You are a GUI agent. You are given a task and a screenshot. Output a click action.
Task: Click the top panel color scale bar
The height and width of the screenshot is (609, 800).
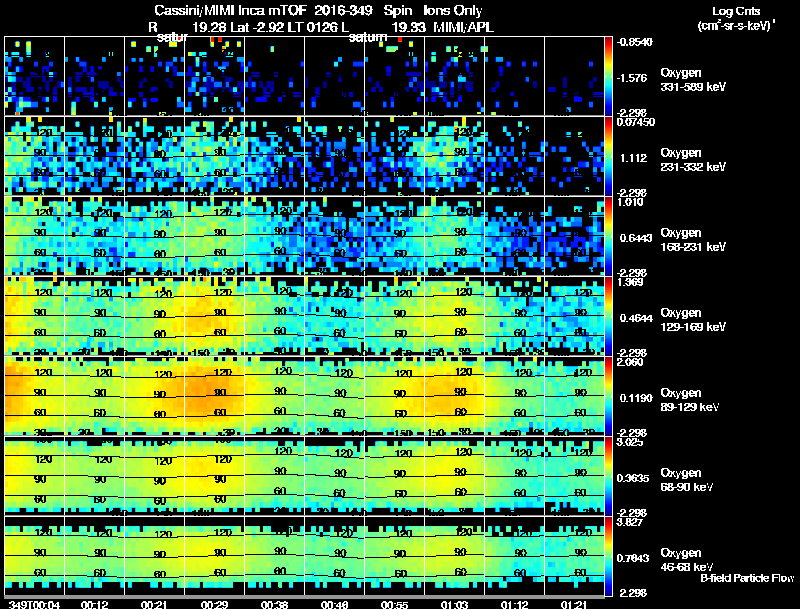[608, 76]
